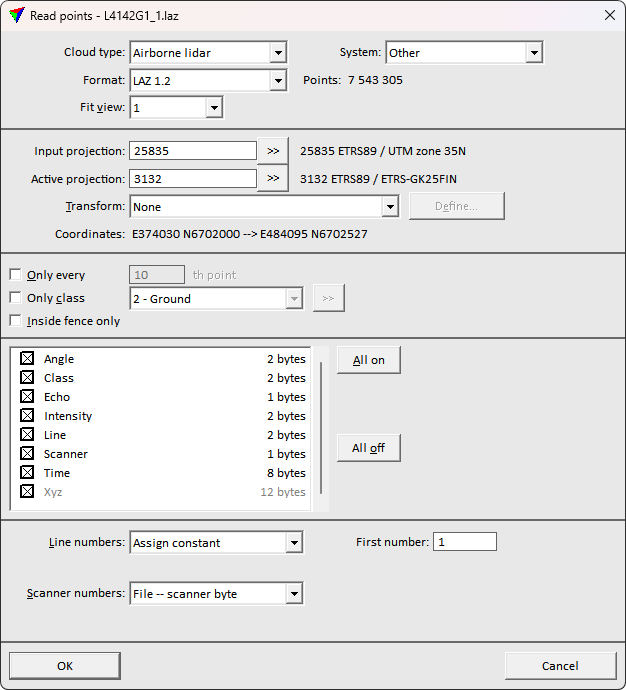Screen dimensions: 626x690
Task: Browse active projection with >> button
Action: (x=273, y=178)
